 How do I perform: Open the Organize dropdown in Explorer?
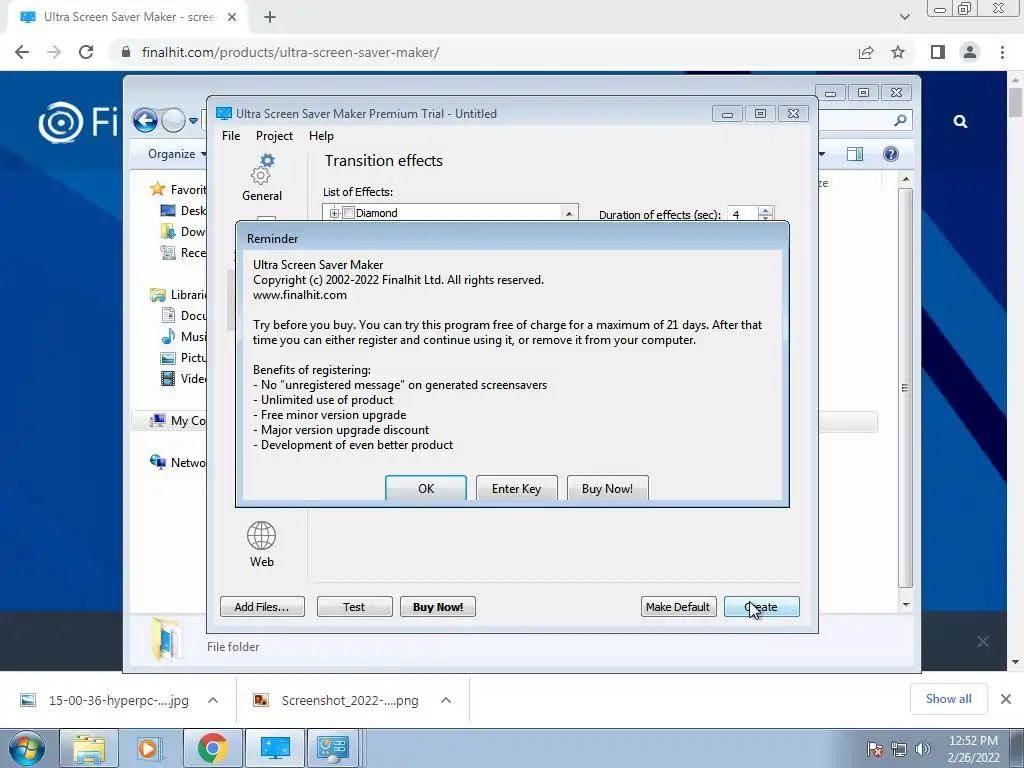pyautogui.click(x=176, y=154)
